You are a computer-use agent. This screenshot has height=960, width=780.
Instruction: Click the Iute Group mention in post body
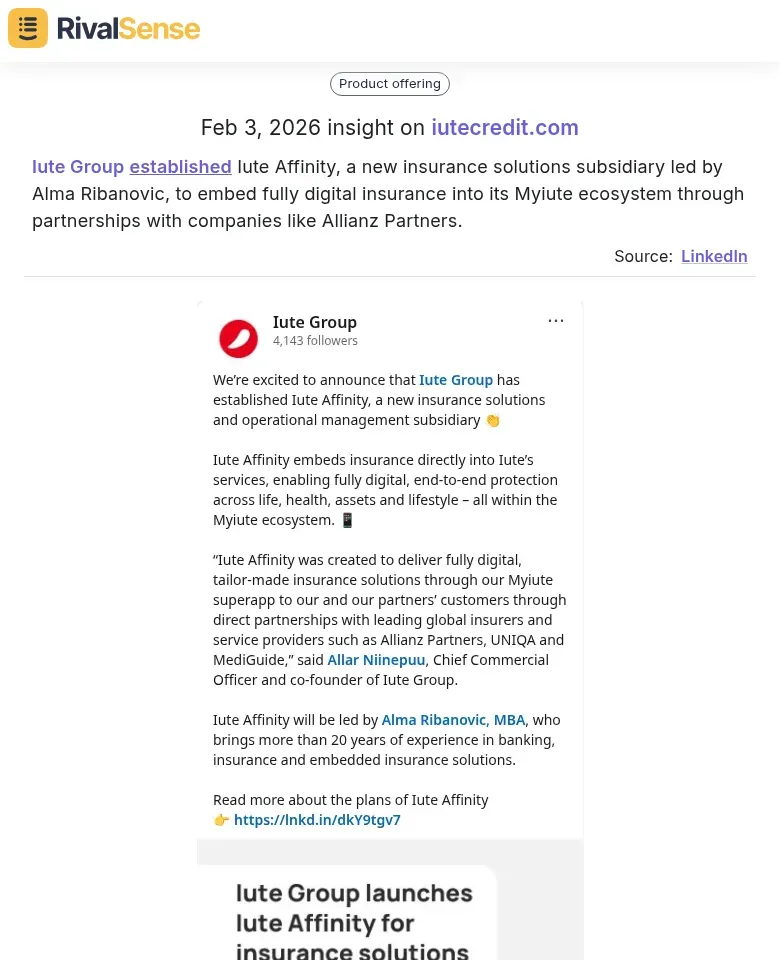(x=456, y=380)
